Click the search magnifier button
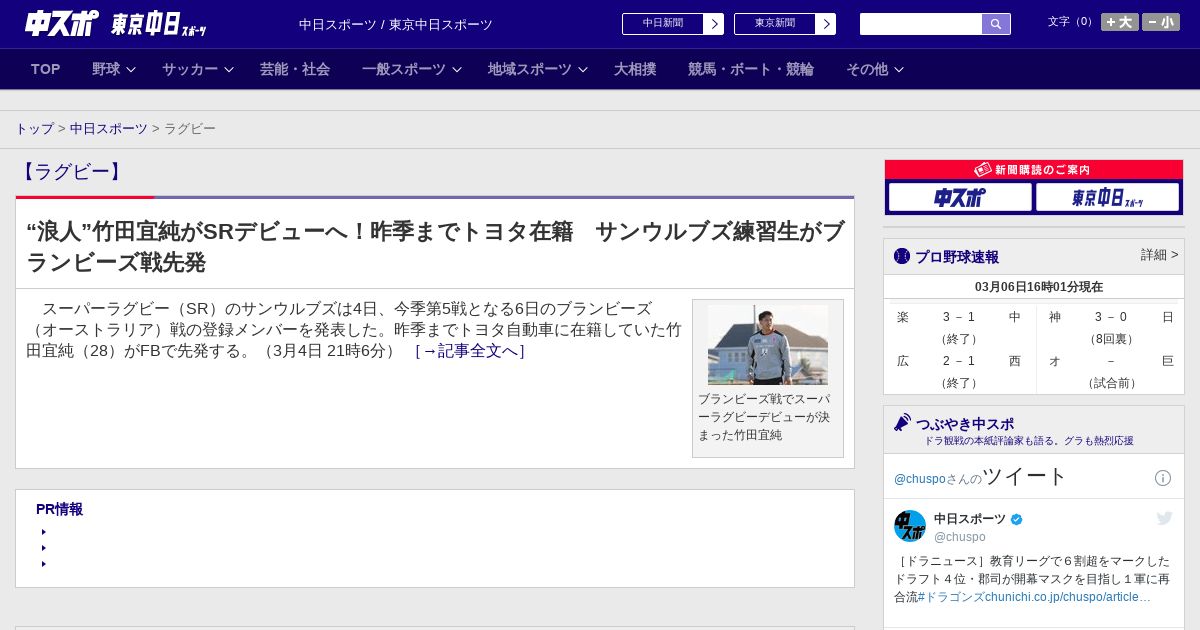 click(996, 24)
